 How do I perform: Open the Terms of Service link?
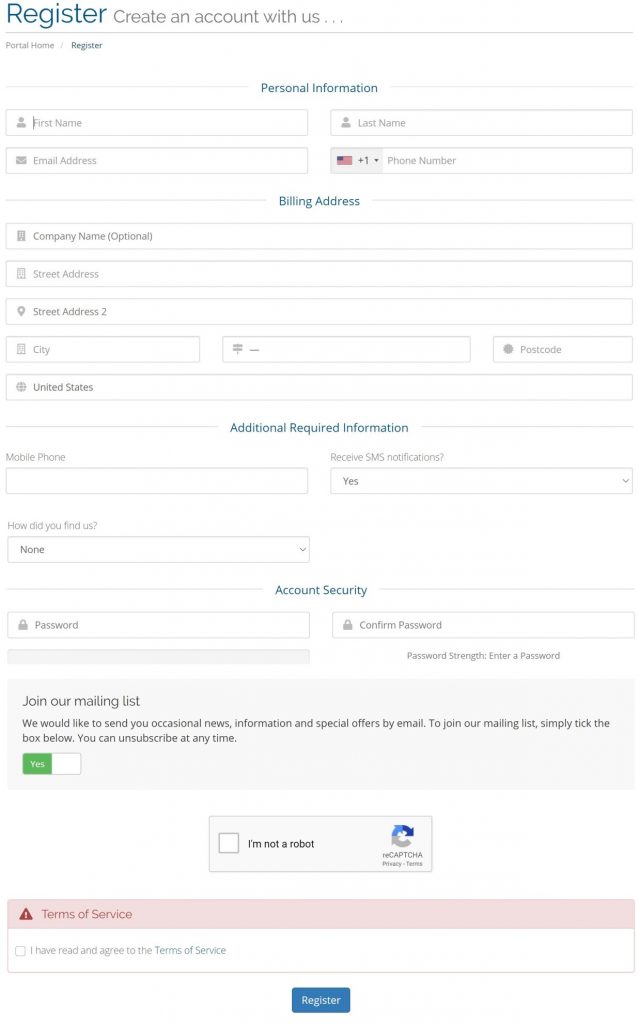coord(190,950)
